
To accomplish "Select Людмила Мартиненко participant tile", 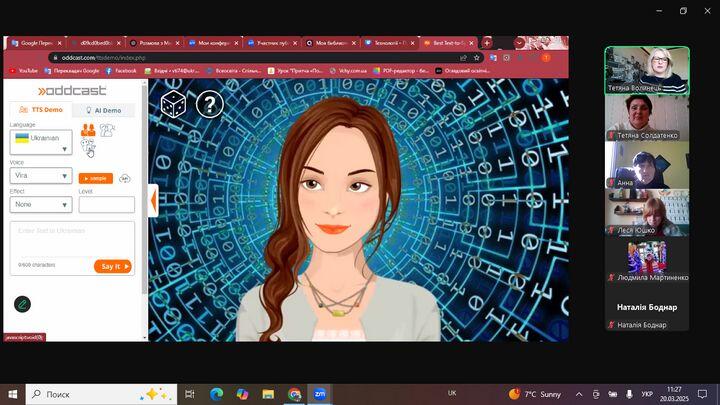I will pyautogui.click(x=647, y=260).
